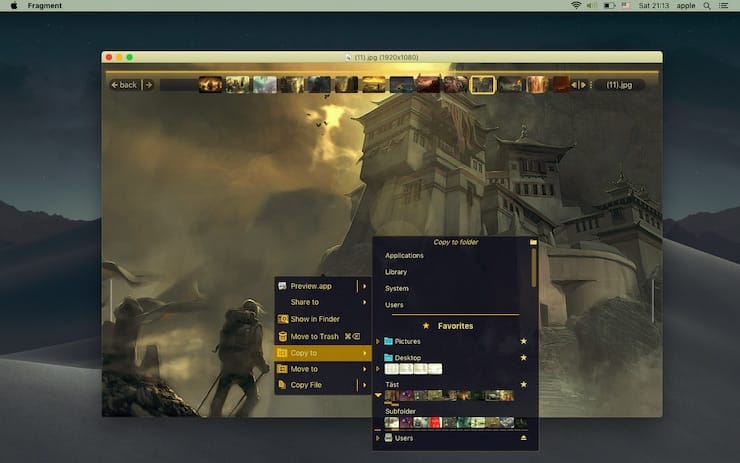Click the battery status icon
The width and height of the screenshot is (740, 463).
click(609, 6)
